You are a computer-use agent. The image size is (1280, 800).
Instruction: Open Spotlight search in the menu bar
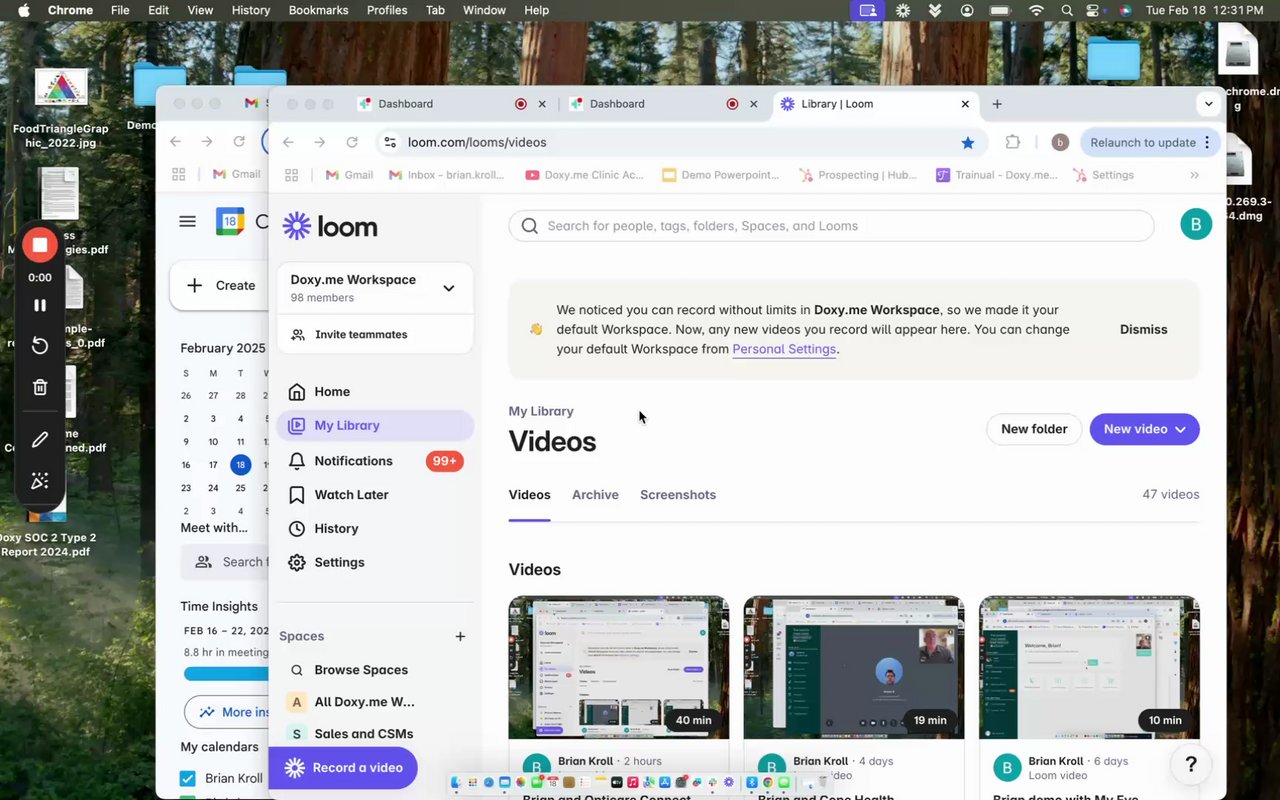(x=1067, y=10)
